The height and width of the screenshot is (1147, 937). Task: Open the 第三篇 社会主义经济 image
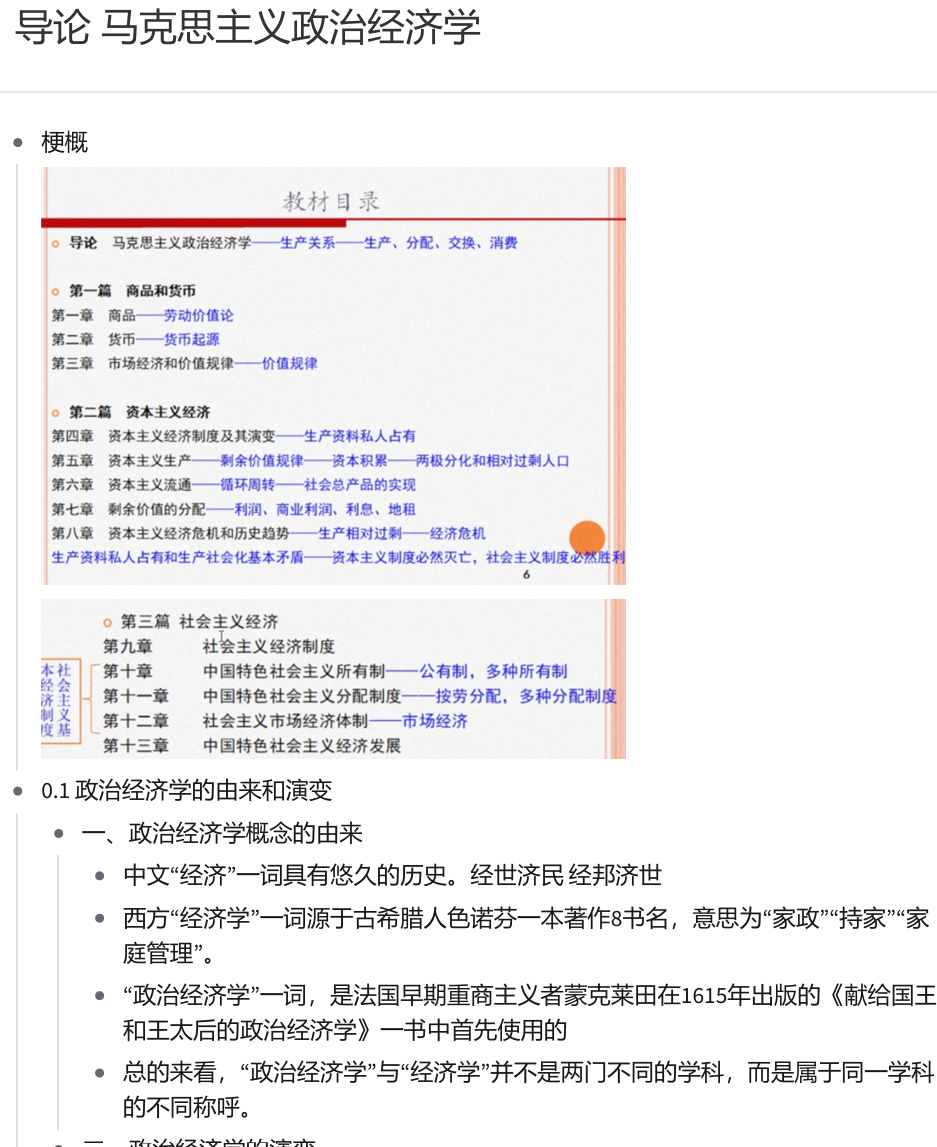(x=333, y=679)
